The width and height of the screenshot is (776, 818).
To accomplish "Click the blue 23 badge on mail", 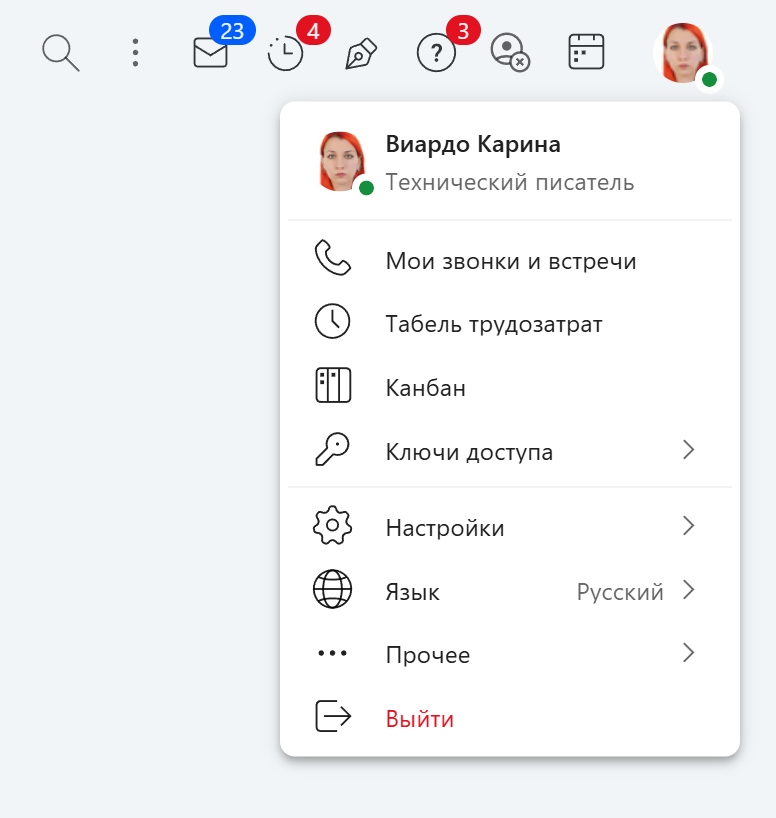I will [232, 31].
